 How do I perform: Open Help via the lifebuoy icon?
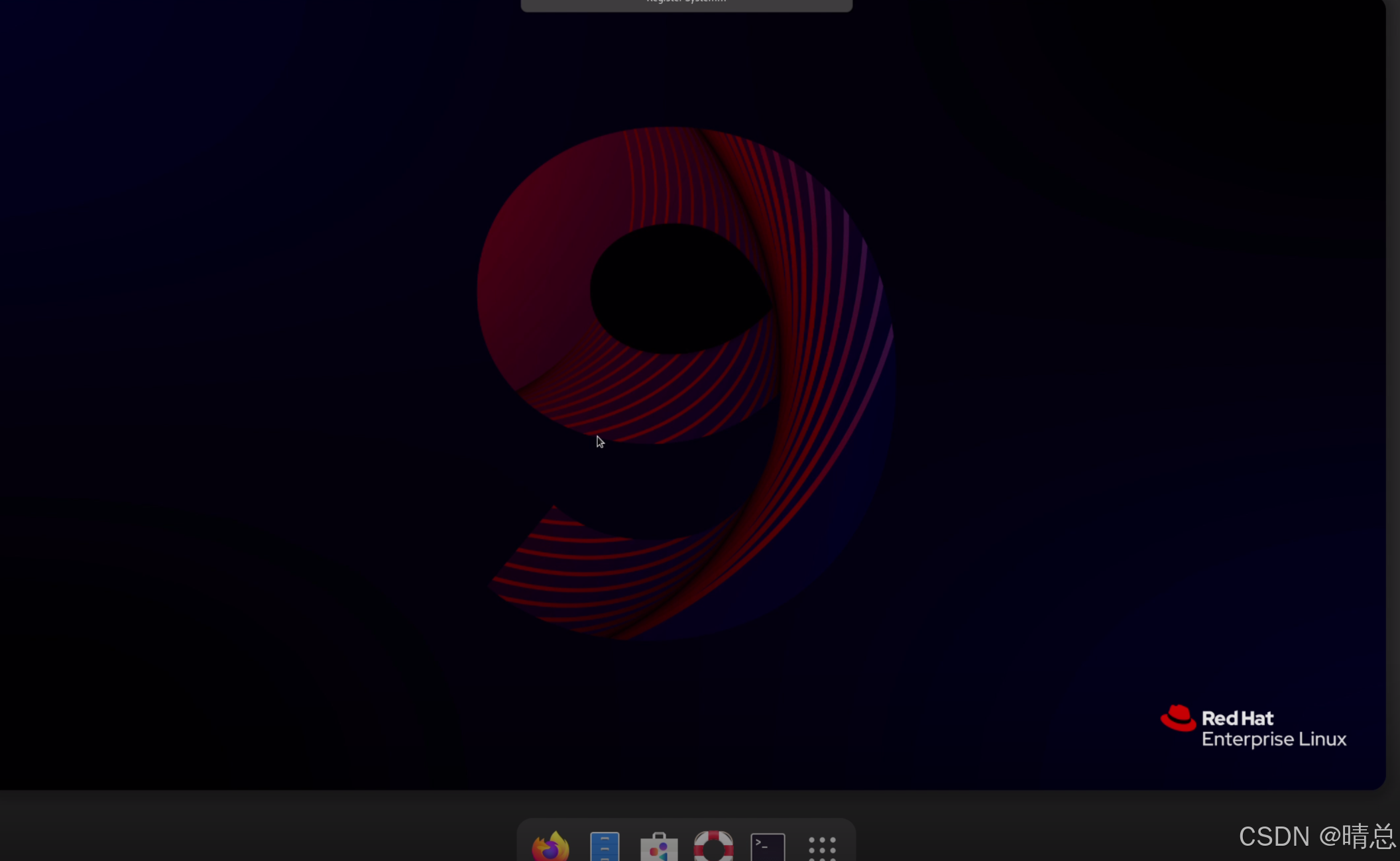click(x=713, y=846)
